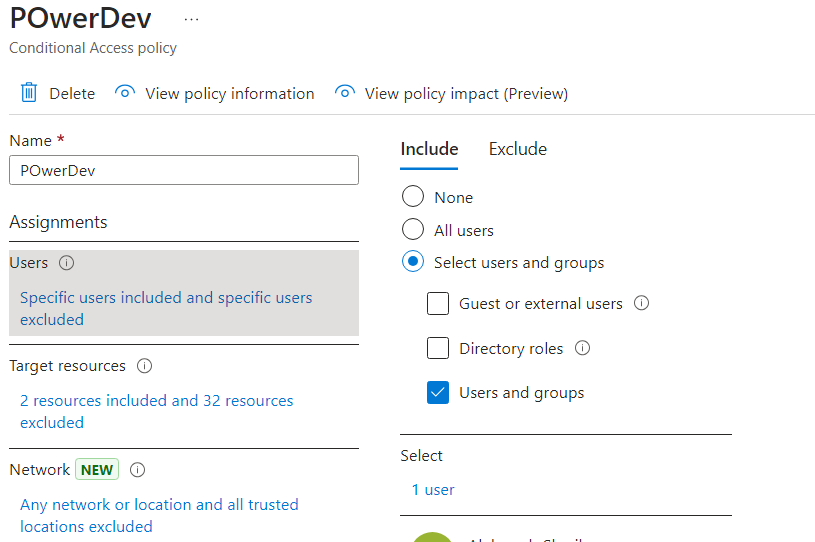Select the All users radio option
This screenshot has height=542, width=815.
tap(412, 230)
